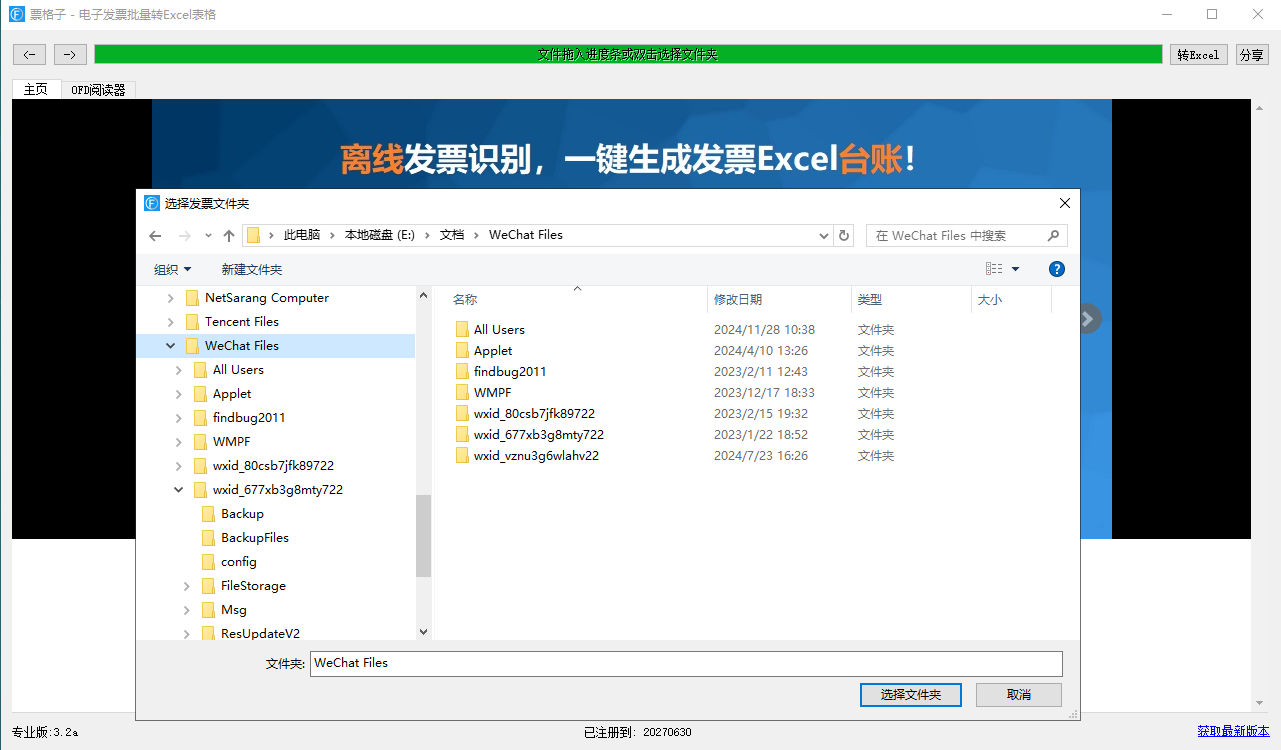Select wxid_vznu3g6wlahv22 folder in file list
Viewport: 1281px width, 750px height.
[537, 456]
